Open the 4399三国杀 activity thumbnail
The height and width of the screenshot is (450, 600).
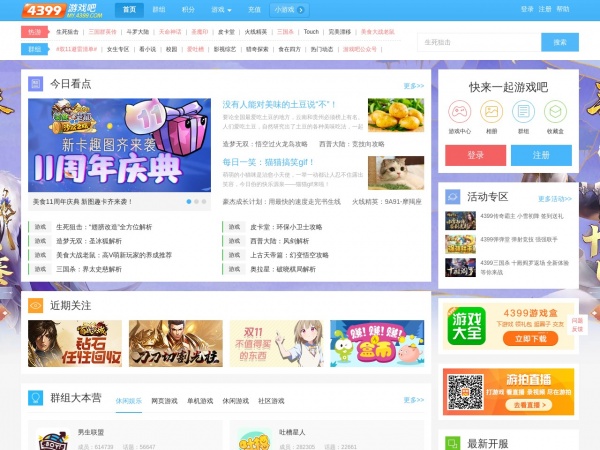pyautogui.click(x=460, y=267)
